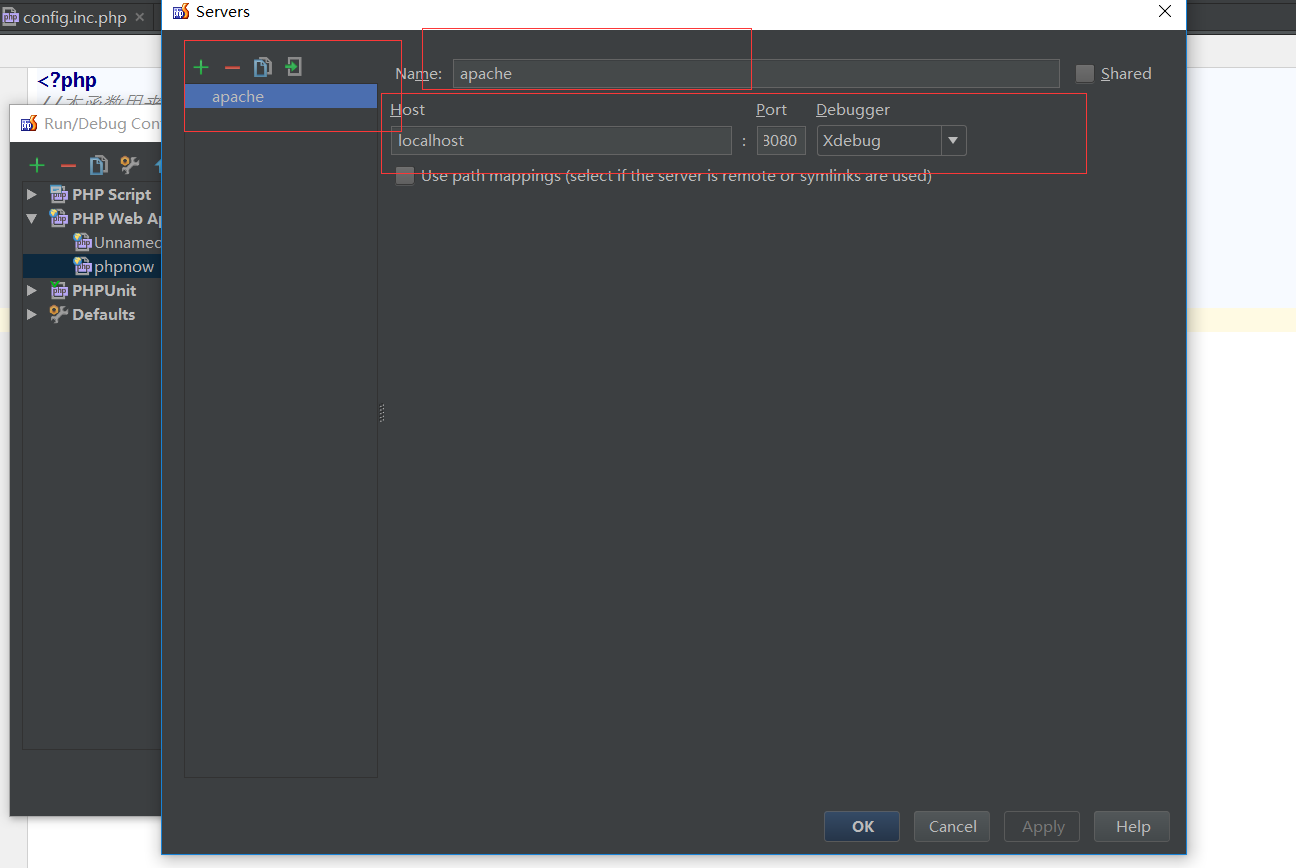Click the PHPUnit node icon
Viewport: 1296px width, 868px height.
60,291
